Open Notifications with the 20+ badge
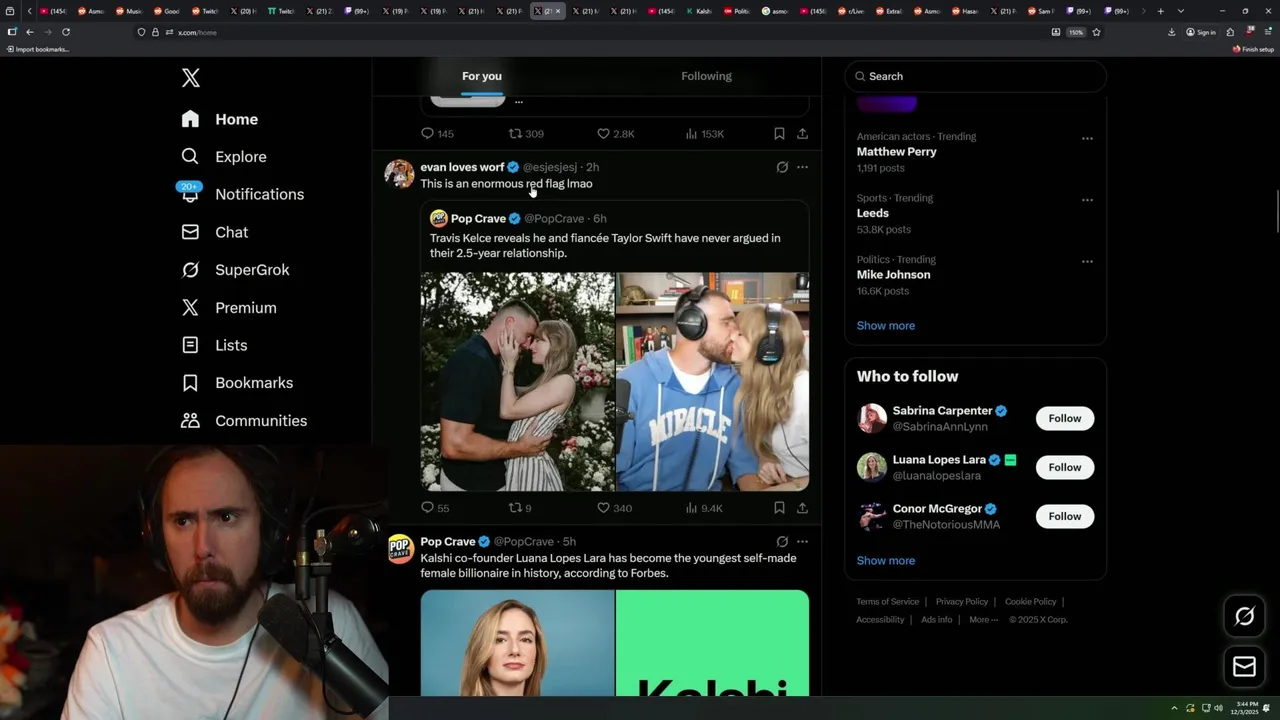The width and height of the screenshot is (1280, 720). [242, 194]
